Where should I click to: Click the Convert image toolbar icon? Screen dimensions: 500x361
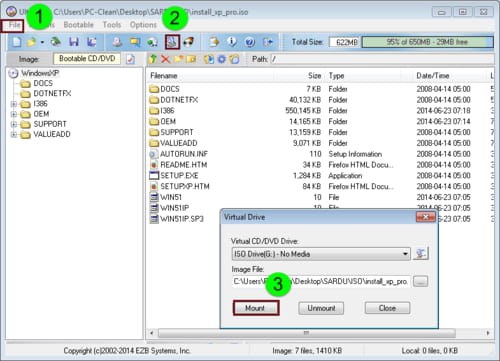pyautogui.click(x=153, y=42)
